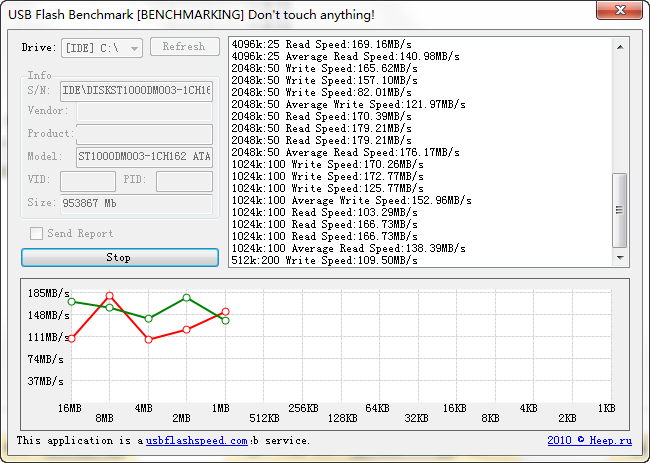Click the log scrollbar thumb
The width and height of the screenshot is (650, 463).
point(620,211)
